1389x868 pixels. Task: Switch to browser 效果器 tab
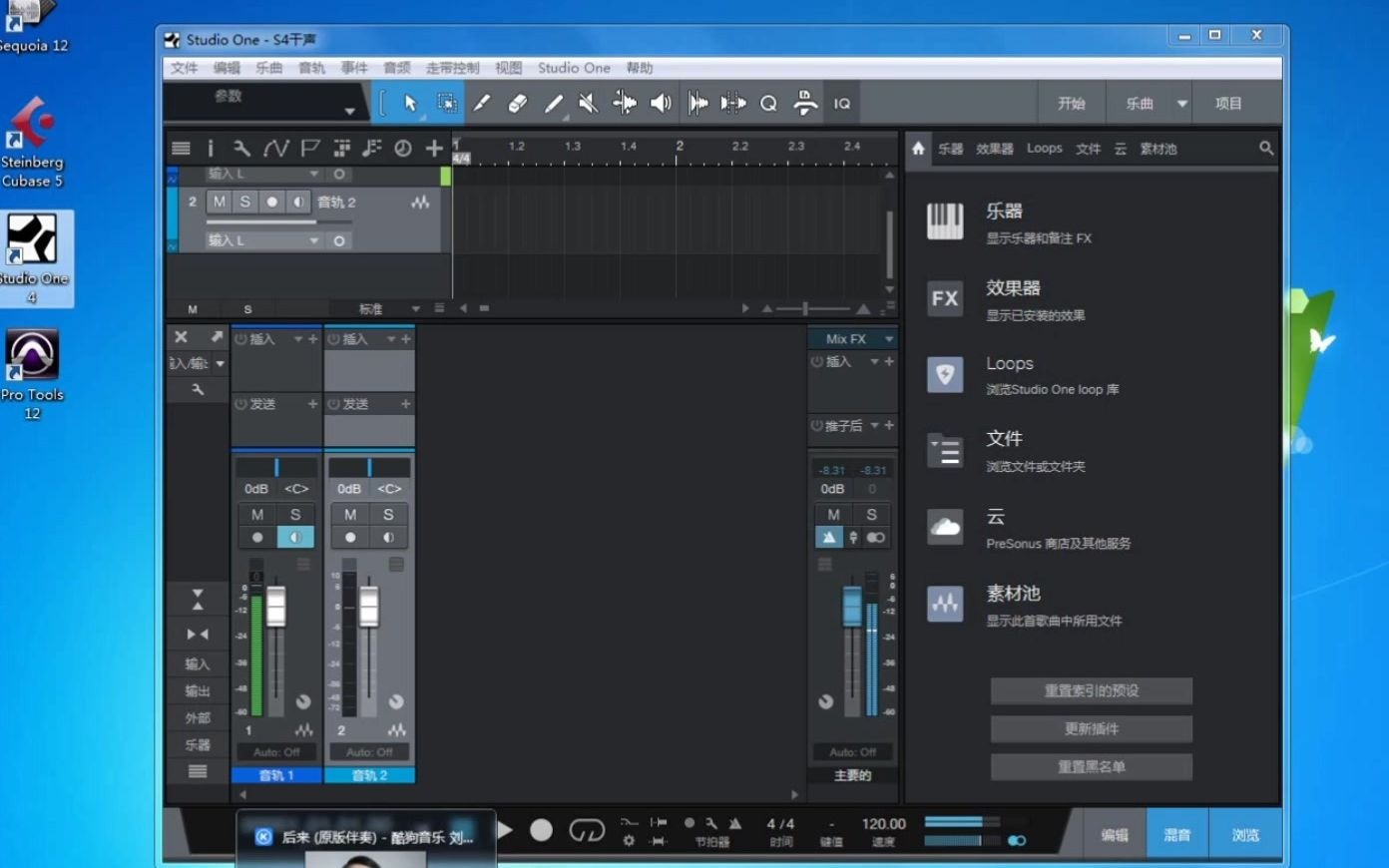995,149
